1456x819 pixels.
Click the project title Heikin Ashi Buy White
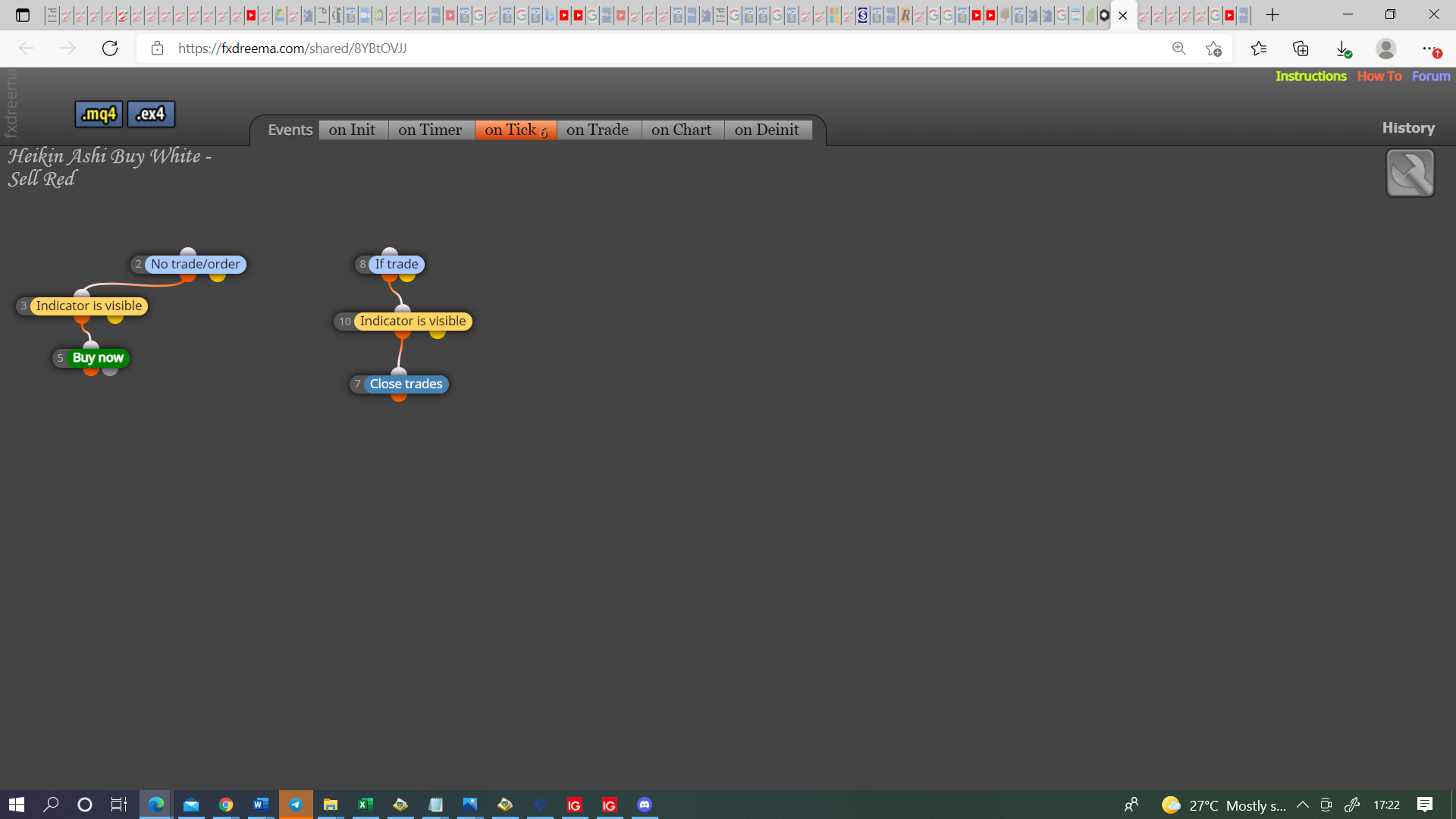point(110,167)
